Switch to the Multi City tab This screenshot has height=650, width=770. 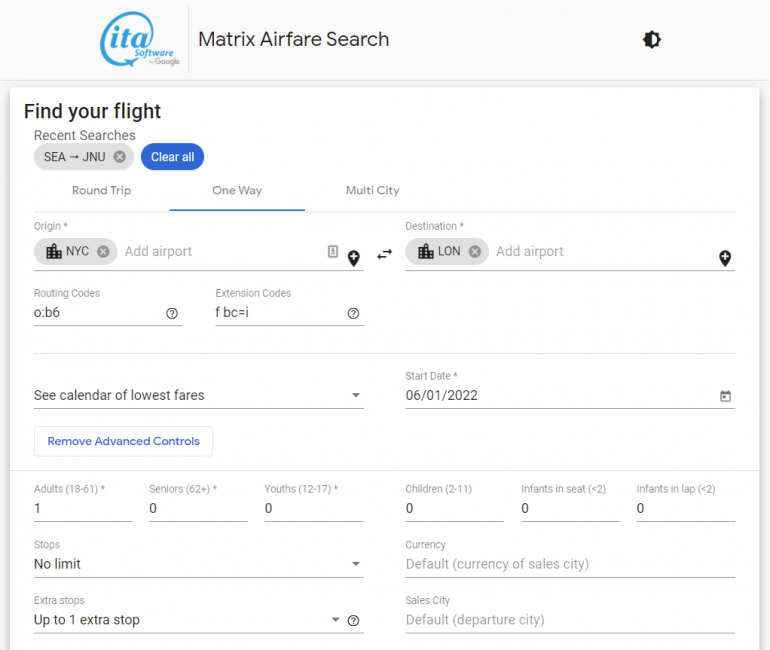pos(372,191)
